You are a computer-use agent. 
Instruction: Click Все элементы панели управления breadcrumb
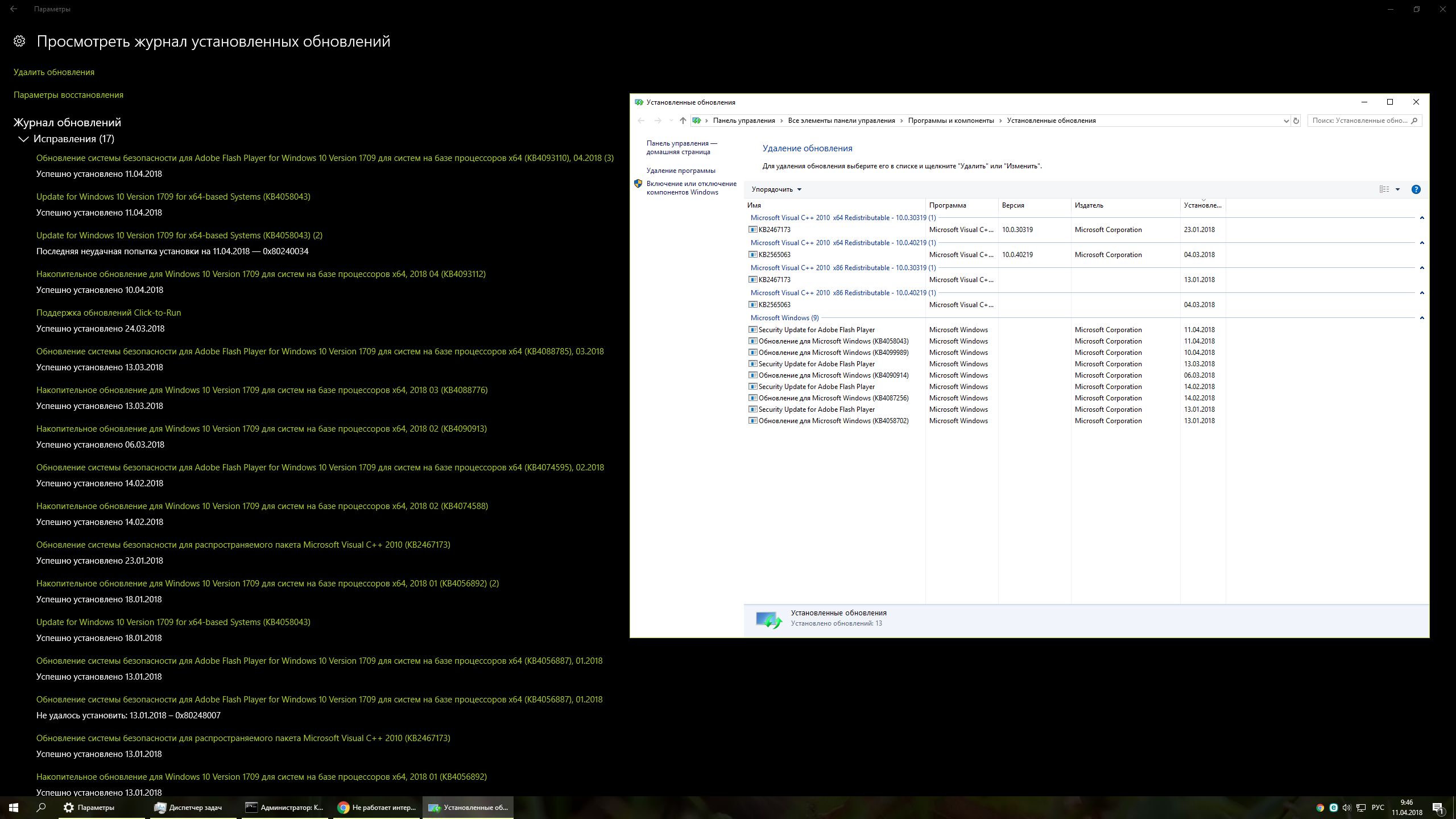(841, 121)
